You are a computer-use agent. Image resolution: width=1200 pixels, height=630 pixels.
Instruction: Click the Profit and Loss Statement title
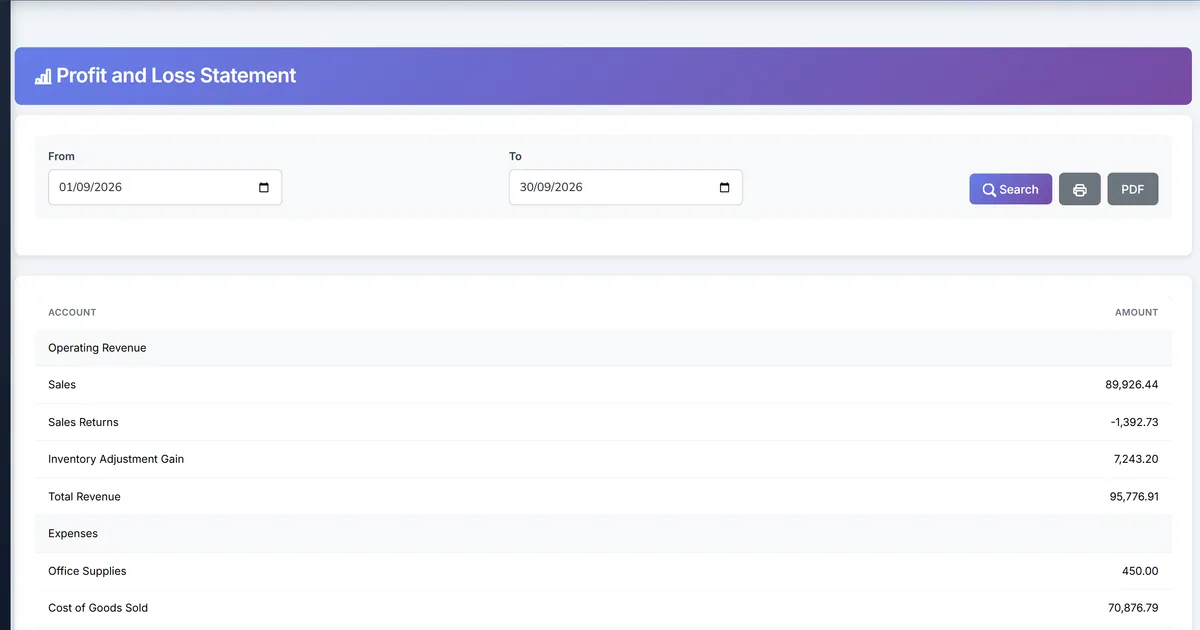pyautogui.click(x=176, y=75)
